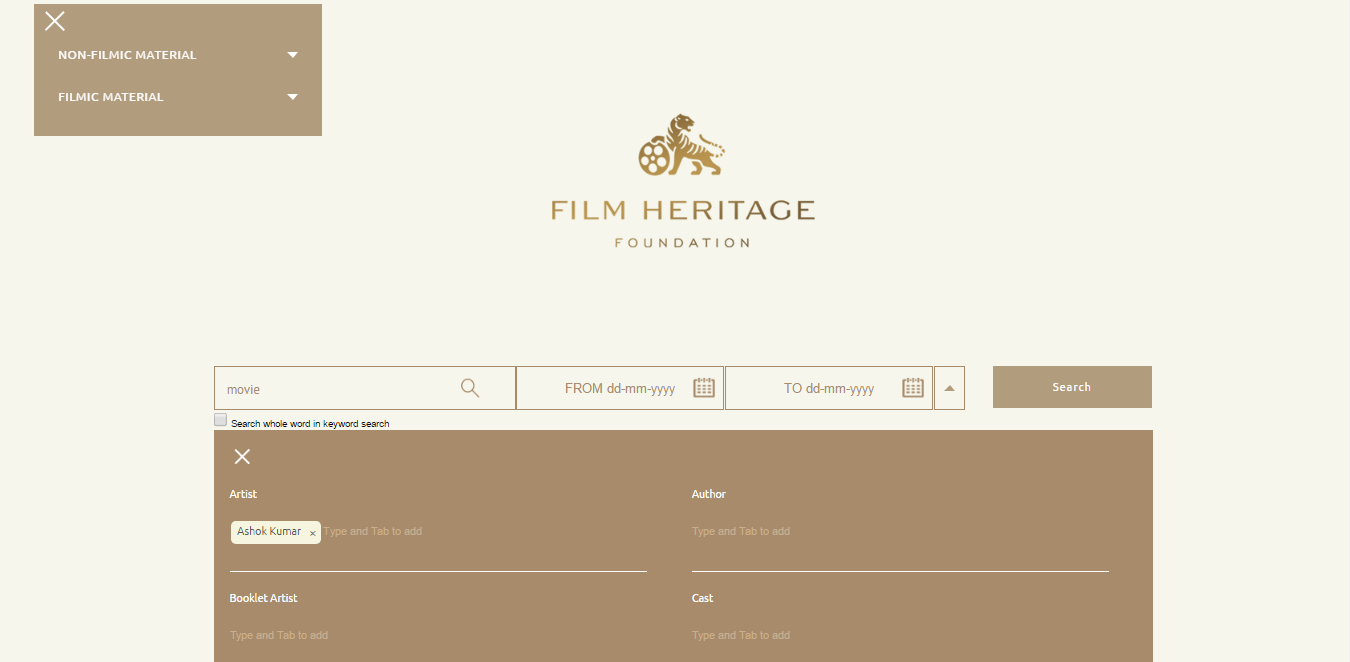
Task: Expand the Filmic Material dropdown arrow
Action: coord(293,97)
